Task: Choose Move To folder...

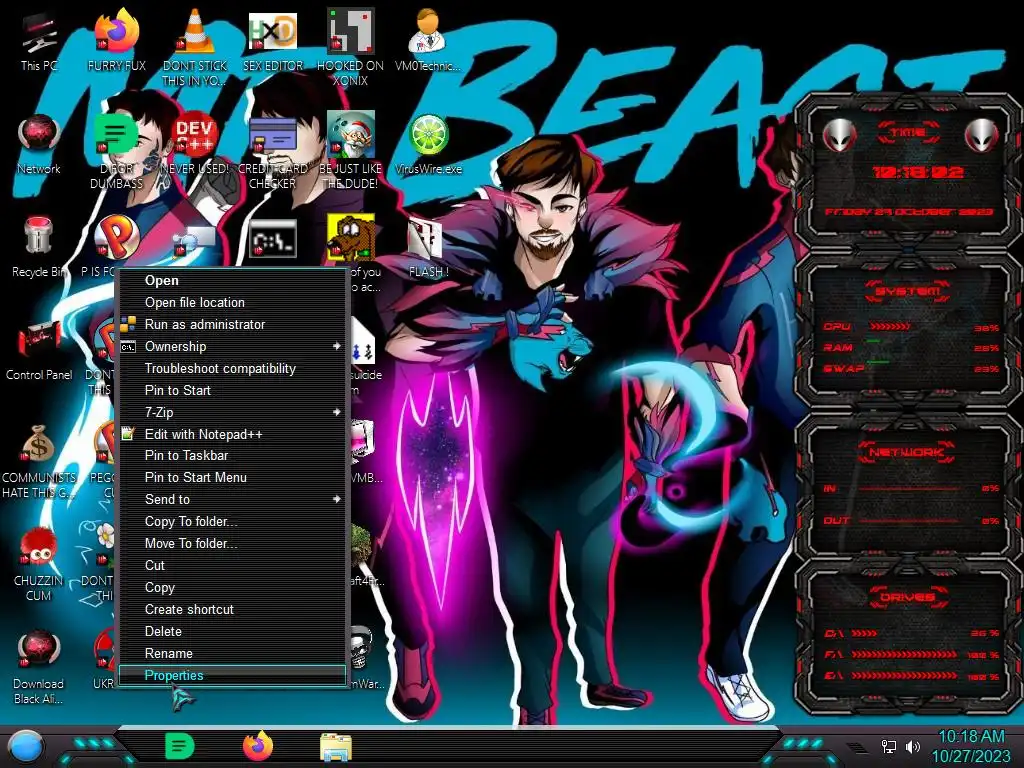Action: (232, 543)
